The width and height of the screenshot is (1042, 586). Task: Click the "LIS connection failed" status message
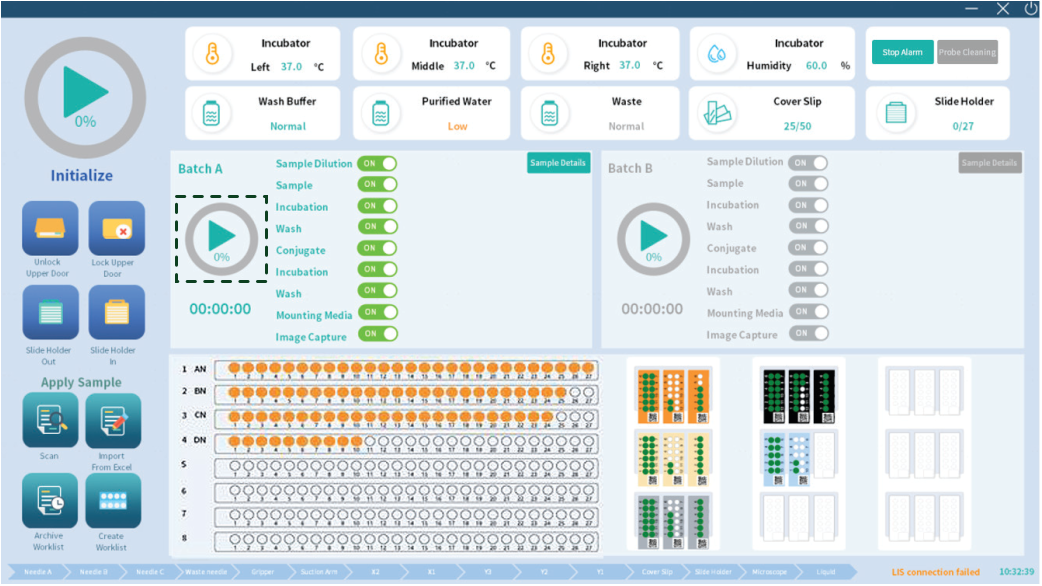coord(936,572)
